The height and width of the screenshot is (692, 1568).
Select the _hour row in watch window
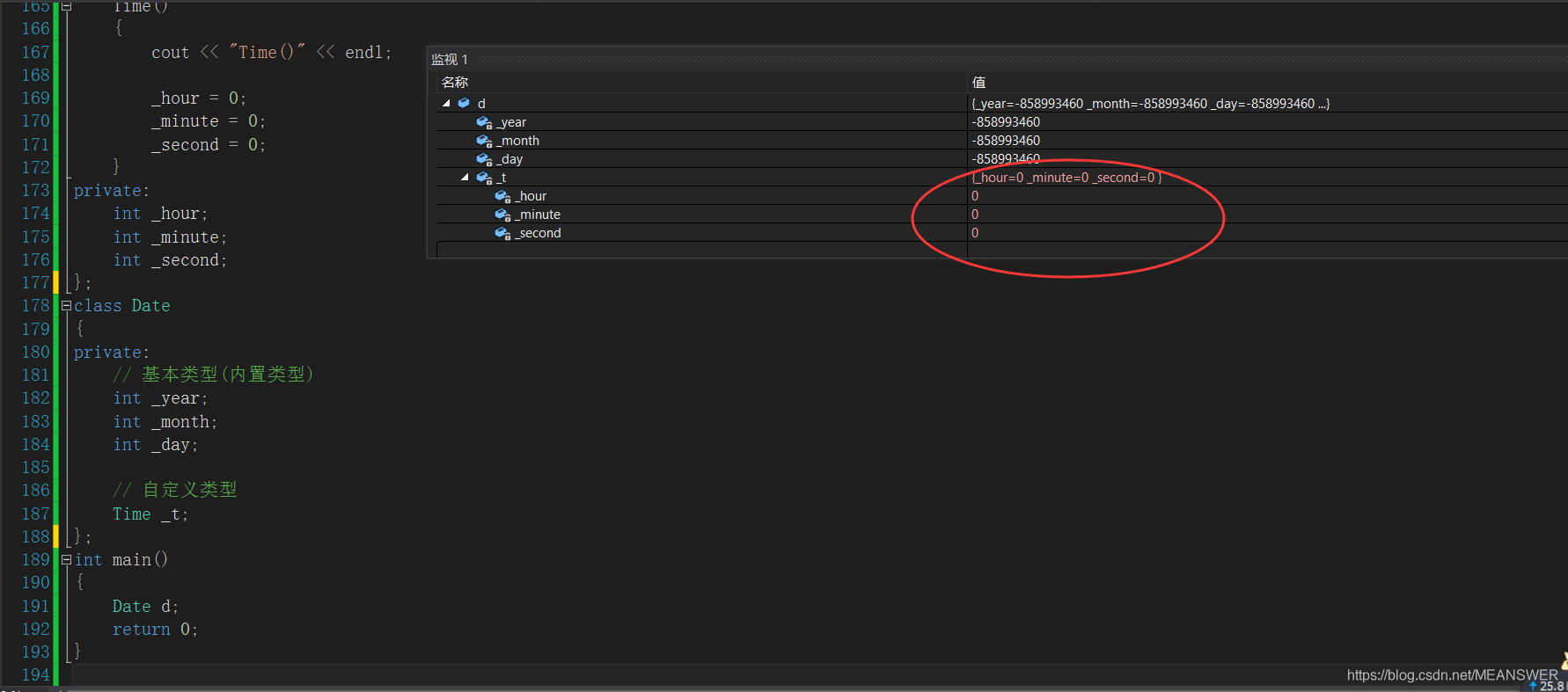[x=1002, y=196]
